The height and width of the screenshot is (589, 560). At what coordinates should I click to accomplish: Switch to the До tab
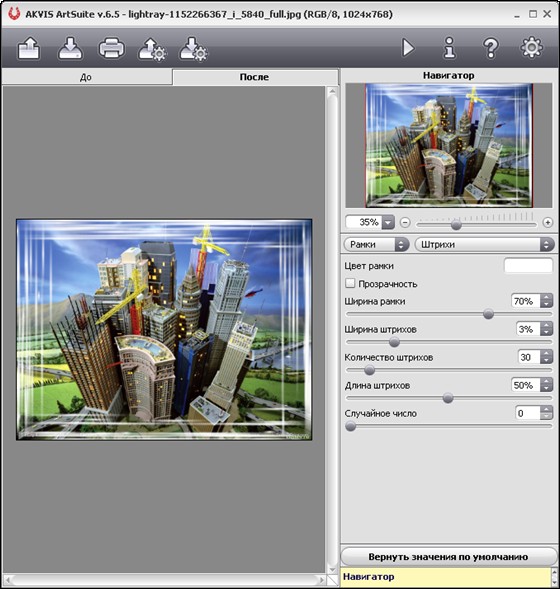point(86,77)
